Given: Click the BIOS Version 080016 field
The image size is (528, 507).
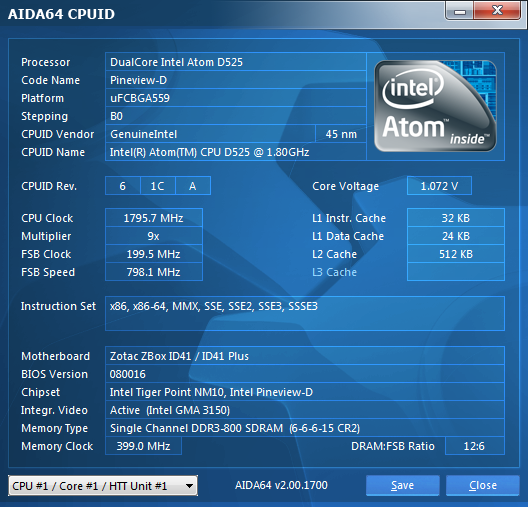Looking at the screenshot, I should (305, 374).
